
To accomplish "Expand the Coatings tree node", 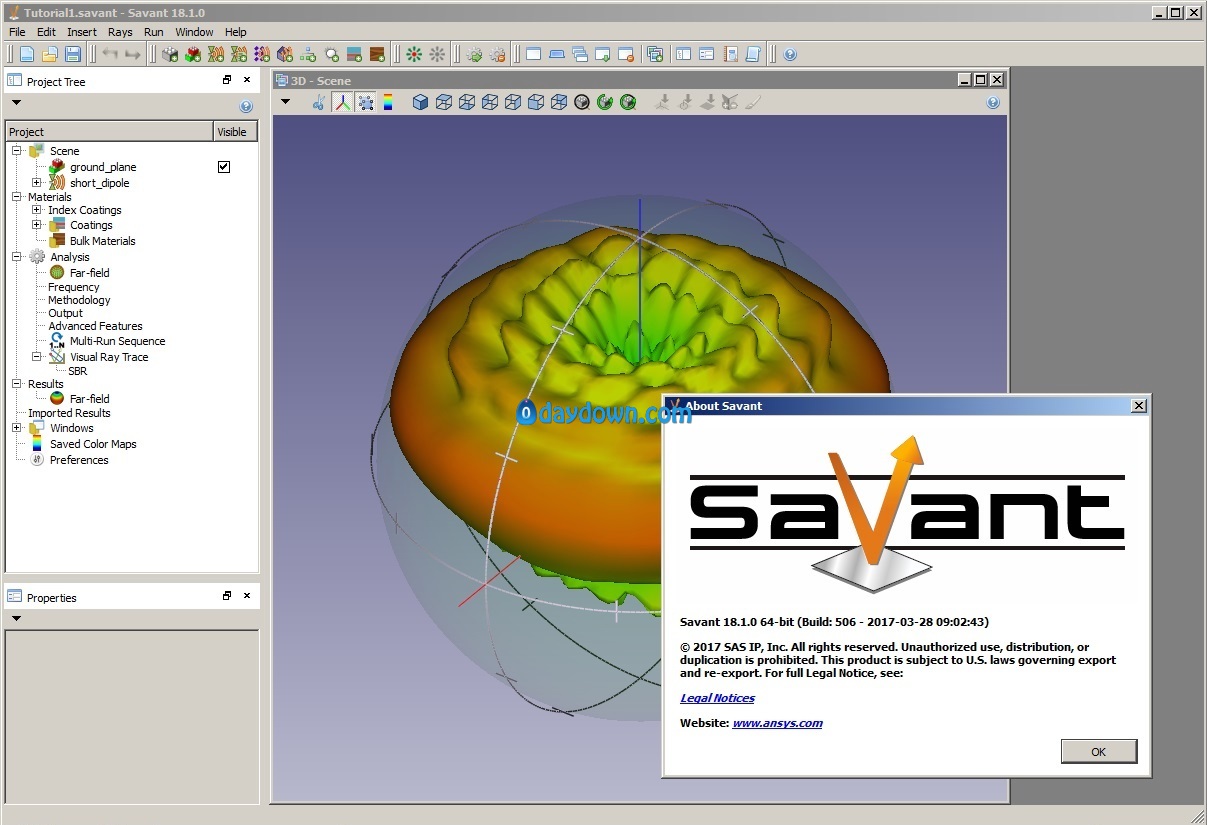I will point(37,225).
